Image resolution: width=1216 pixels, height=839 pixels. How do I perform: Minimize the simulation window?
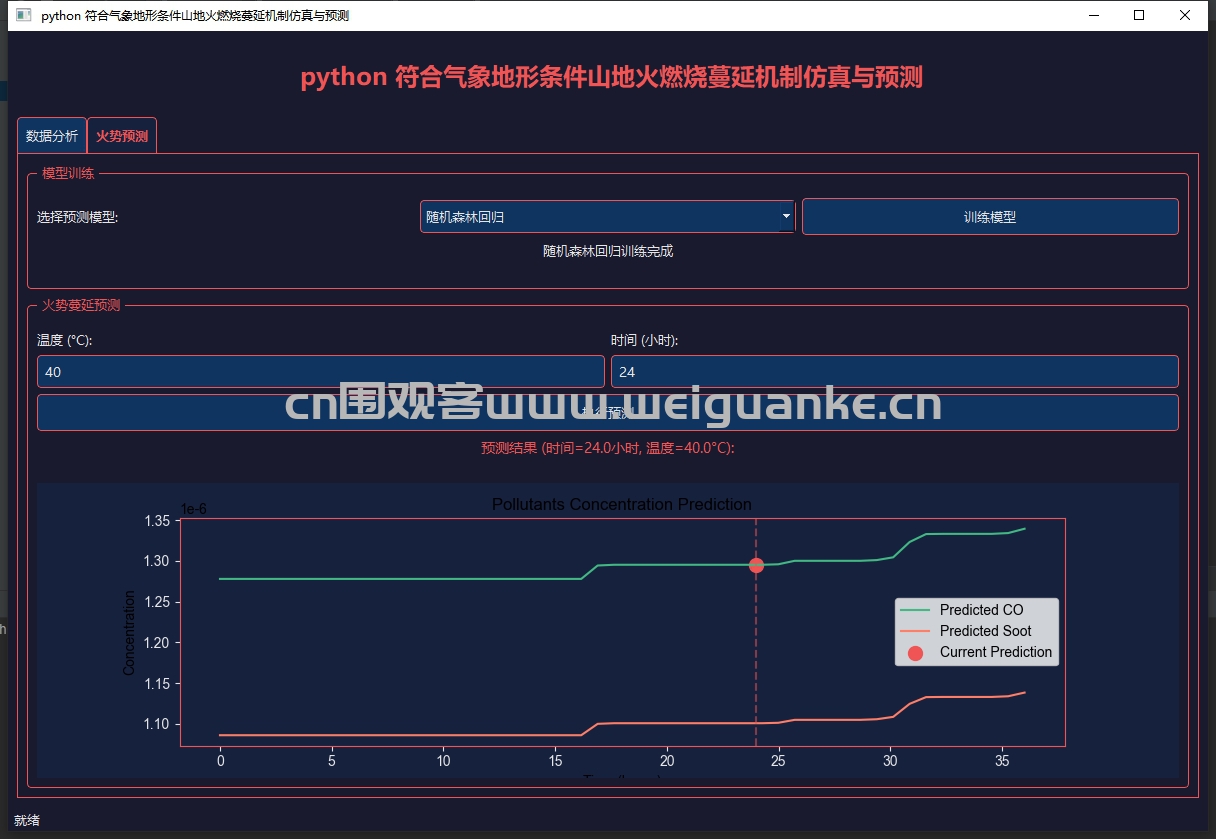pyautogui.click(x=1093, y=15)
